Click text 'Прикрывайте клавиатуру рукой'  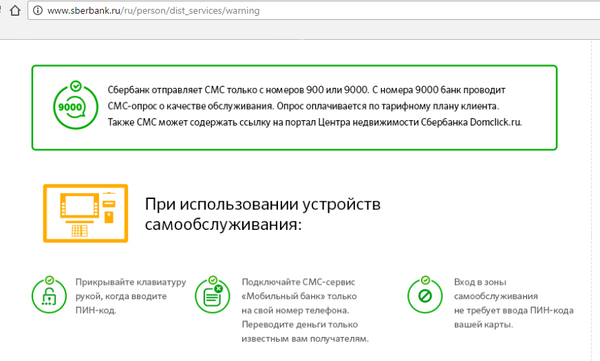tap(130, 289)
